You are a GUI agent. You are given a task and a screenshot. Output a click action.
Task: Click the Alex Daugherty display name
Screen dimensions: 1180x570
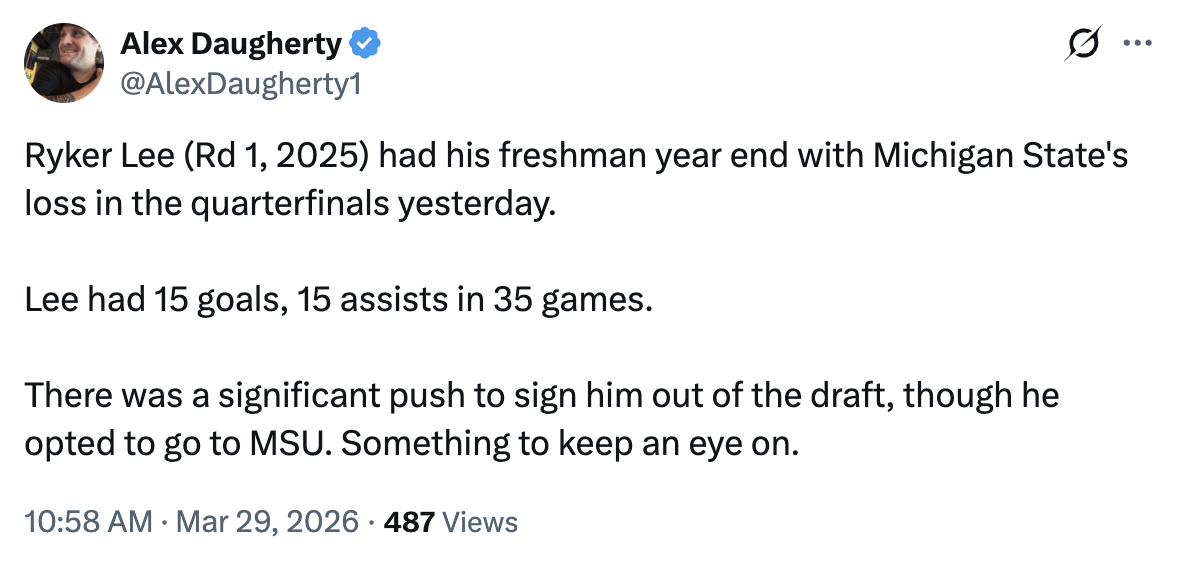[x=232, y=44]
